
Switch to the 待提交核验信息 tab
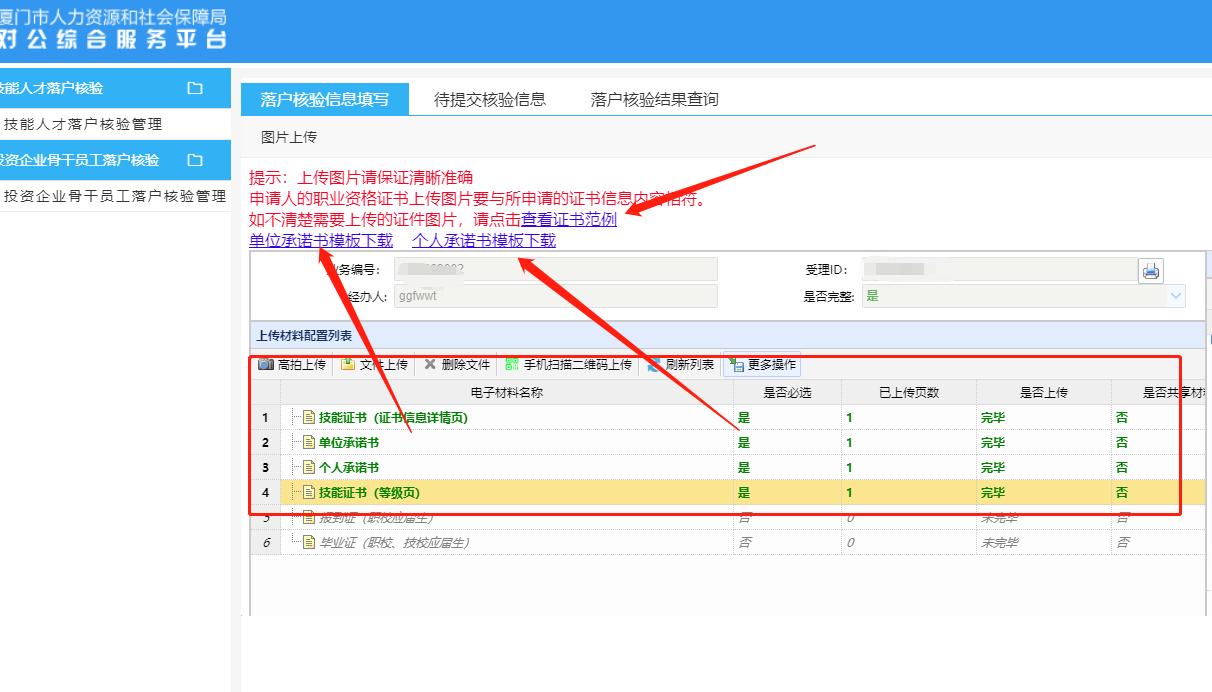click(489, 99)
